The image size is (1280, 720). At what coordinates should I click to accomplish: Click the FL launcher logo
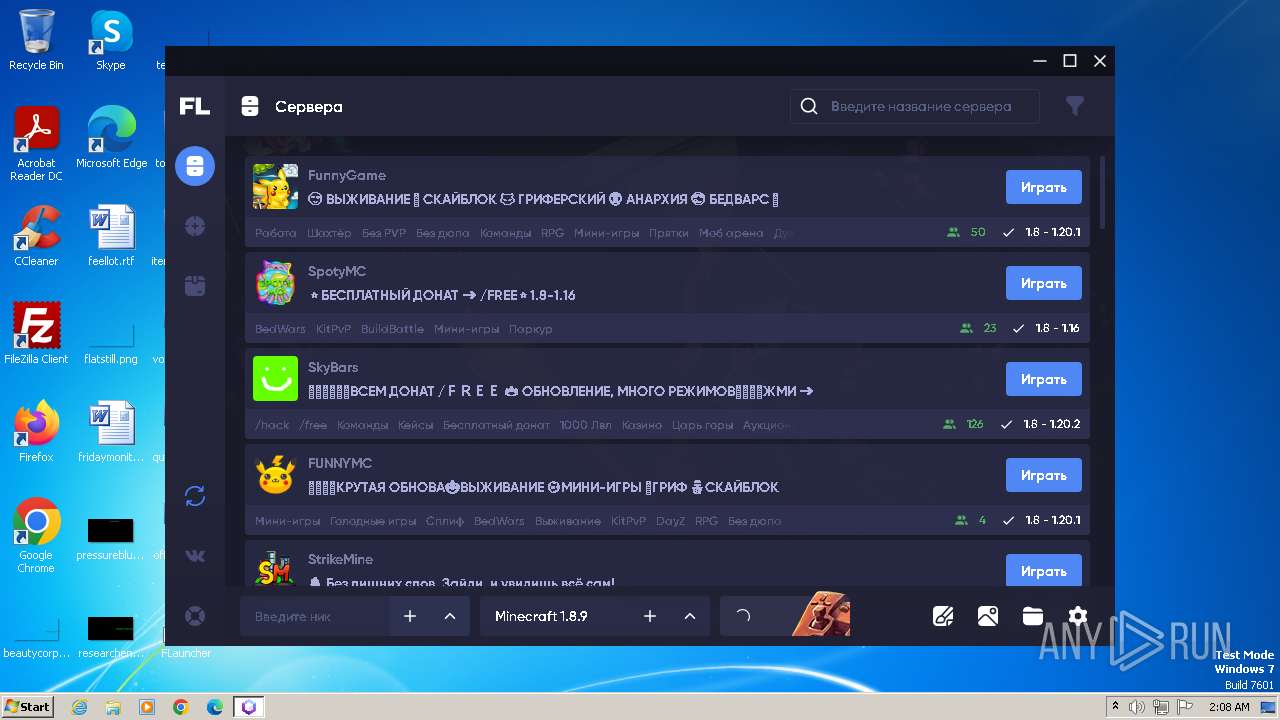(x=195, y=106)
